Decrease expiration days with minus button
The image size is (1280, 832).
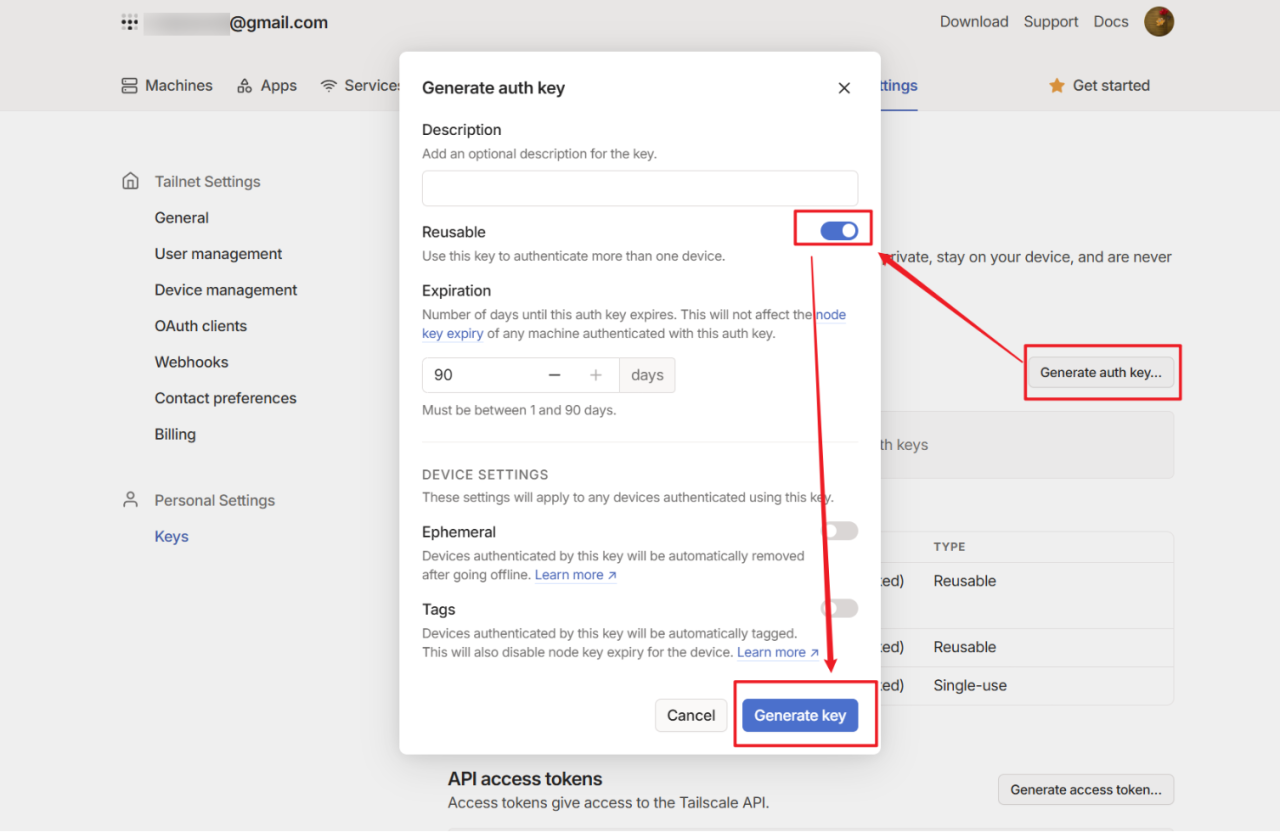pyautogui.click(x=555, y=375)
